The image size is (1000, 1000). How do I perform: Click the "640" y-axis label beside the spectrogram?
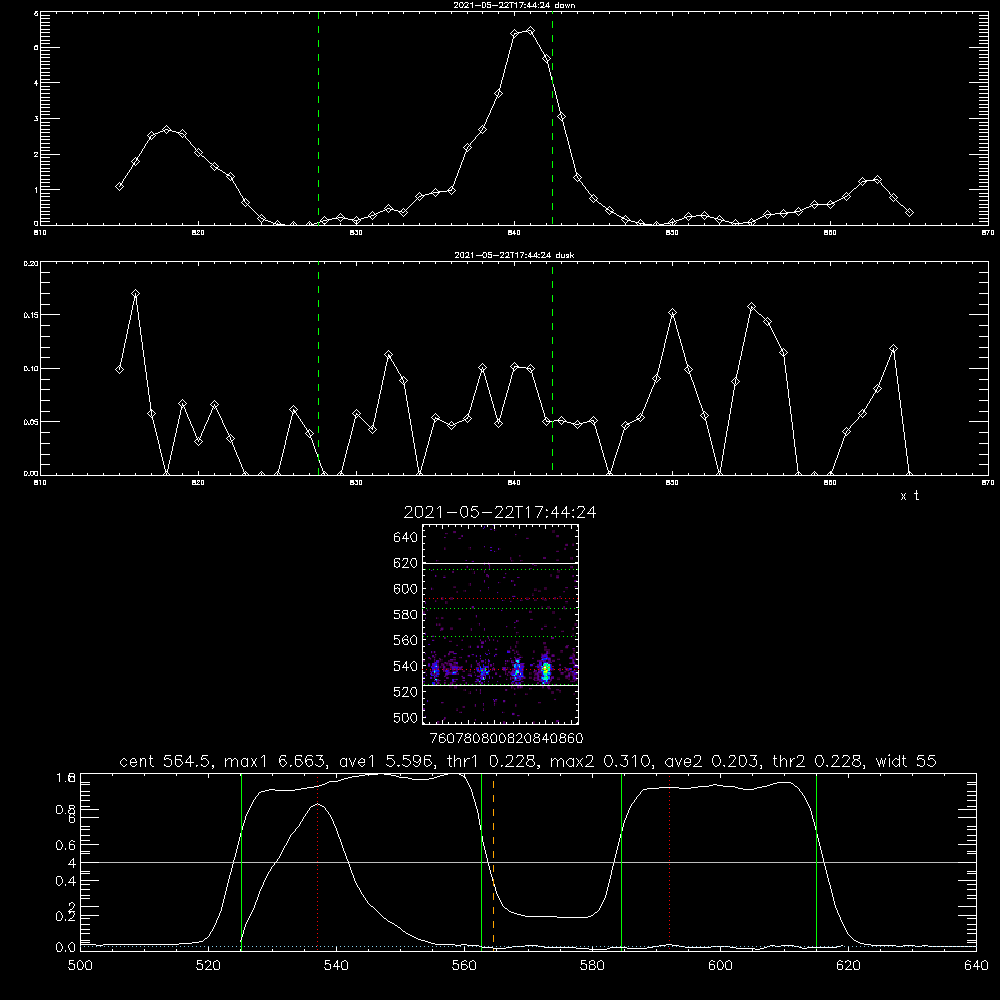(x=406, y=538)
